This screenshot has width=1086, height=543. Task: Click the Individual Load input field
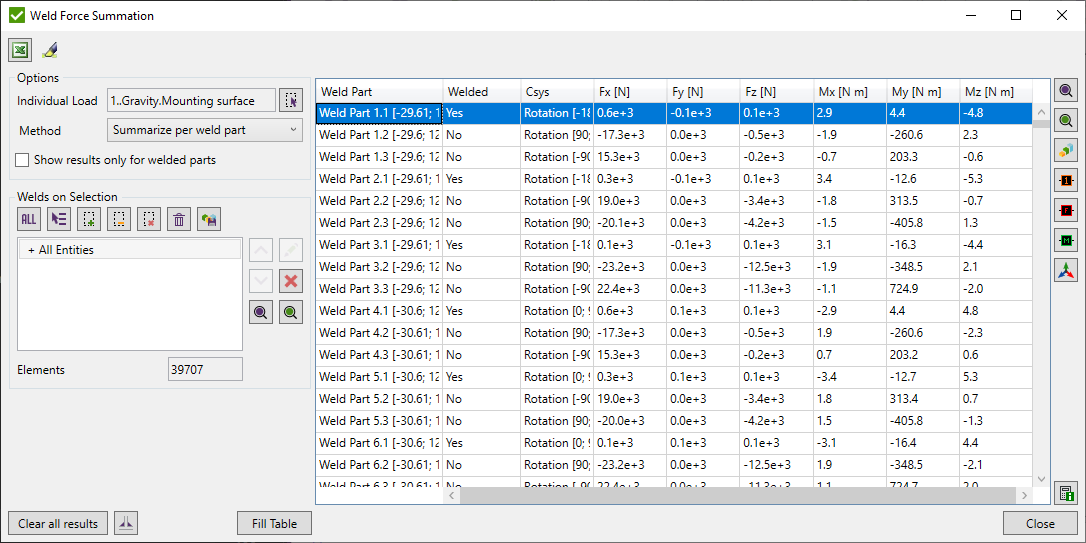point(191,100)
